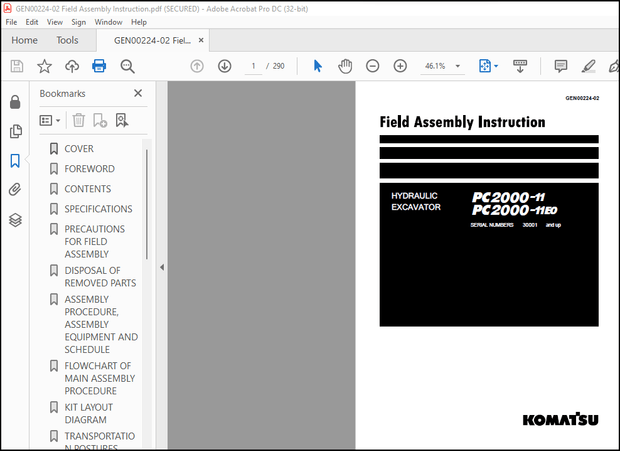This screenshot has width=620, height=451.
Task: Go to the next page arrow
Action: coord(224,66)
